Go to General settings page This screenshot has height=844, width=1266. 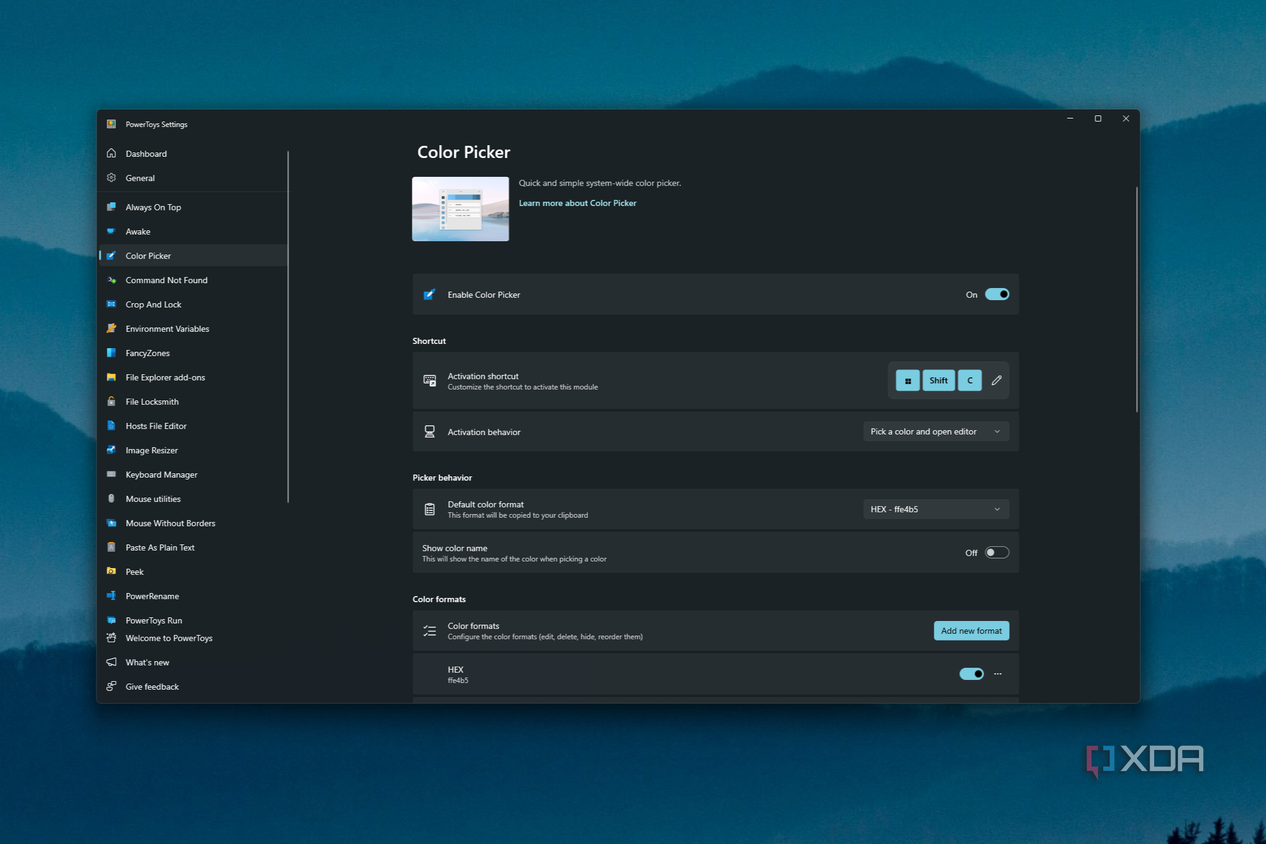click(x=194, y=178)
